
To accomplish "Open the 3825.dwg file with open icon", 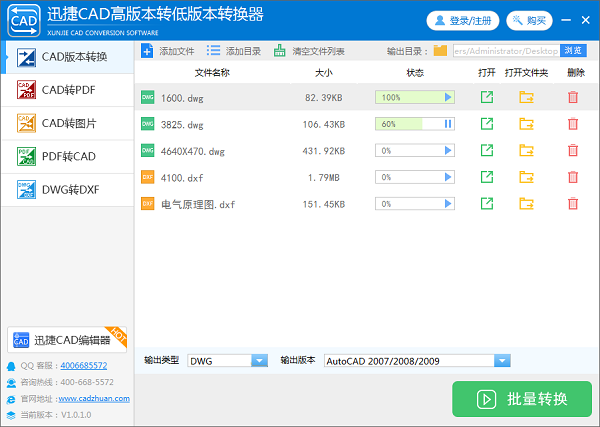I will [x=487, y=124].
